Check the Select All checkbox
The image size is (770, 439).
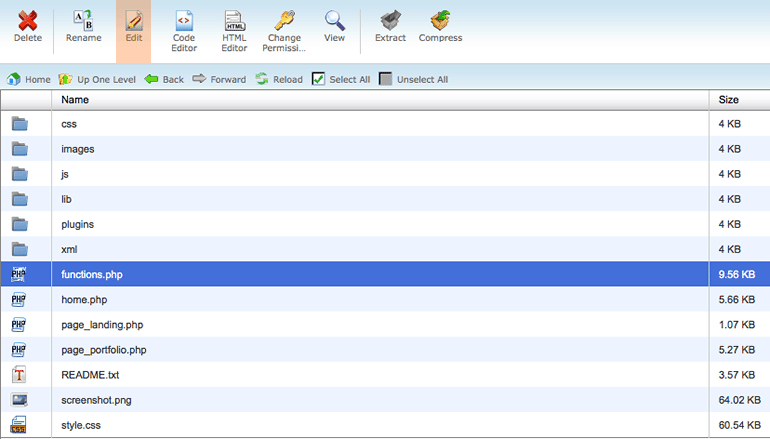[318, 79]
